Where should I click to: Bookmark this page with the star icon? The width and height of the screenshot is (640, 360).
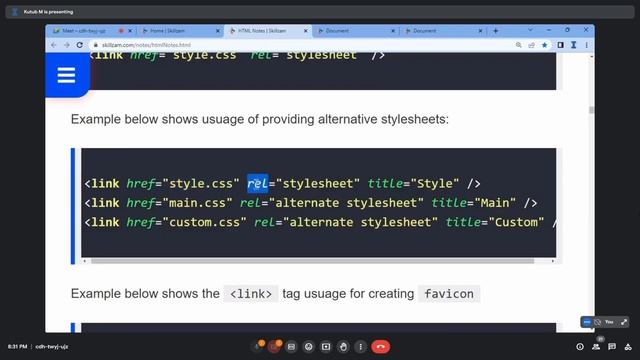[544, 45]
